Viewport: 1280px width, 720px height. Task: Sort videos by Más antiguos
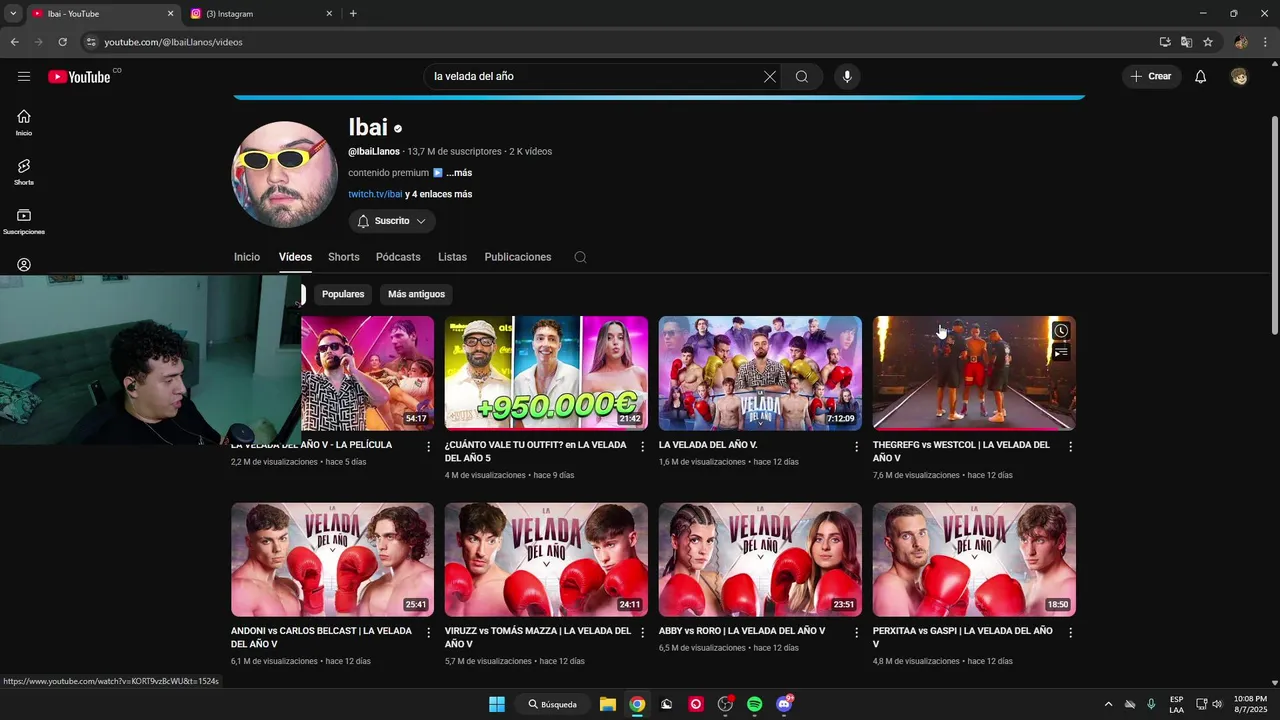tap(416, 294)
